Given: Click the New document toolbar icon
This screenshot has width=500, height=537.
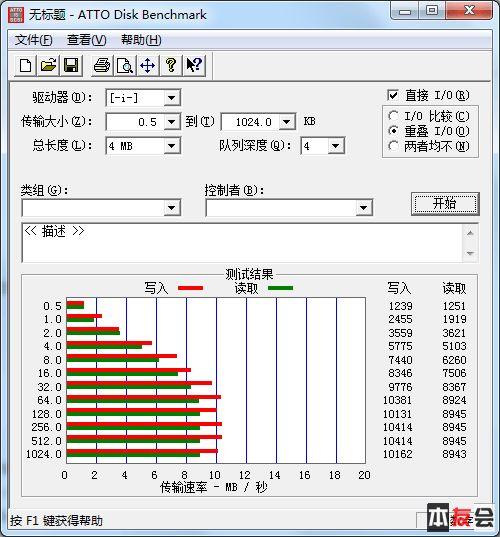Looking at the screenshot, I should 25,65.
